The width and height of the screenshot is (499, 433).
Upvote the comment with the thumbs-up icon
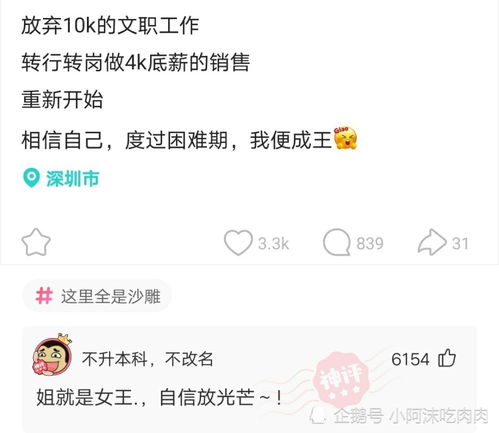tap(447, 358)
